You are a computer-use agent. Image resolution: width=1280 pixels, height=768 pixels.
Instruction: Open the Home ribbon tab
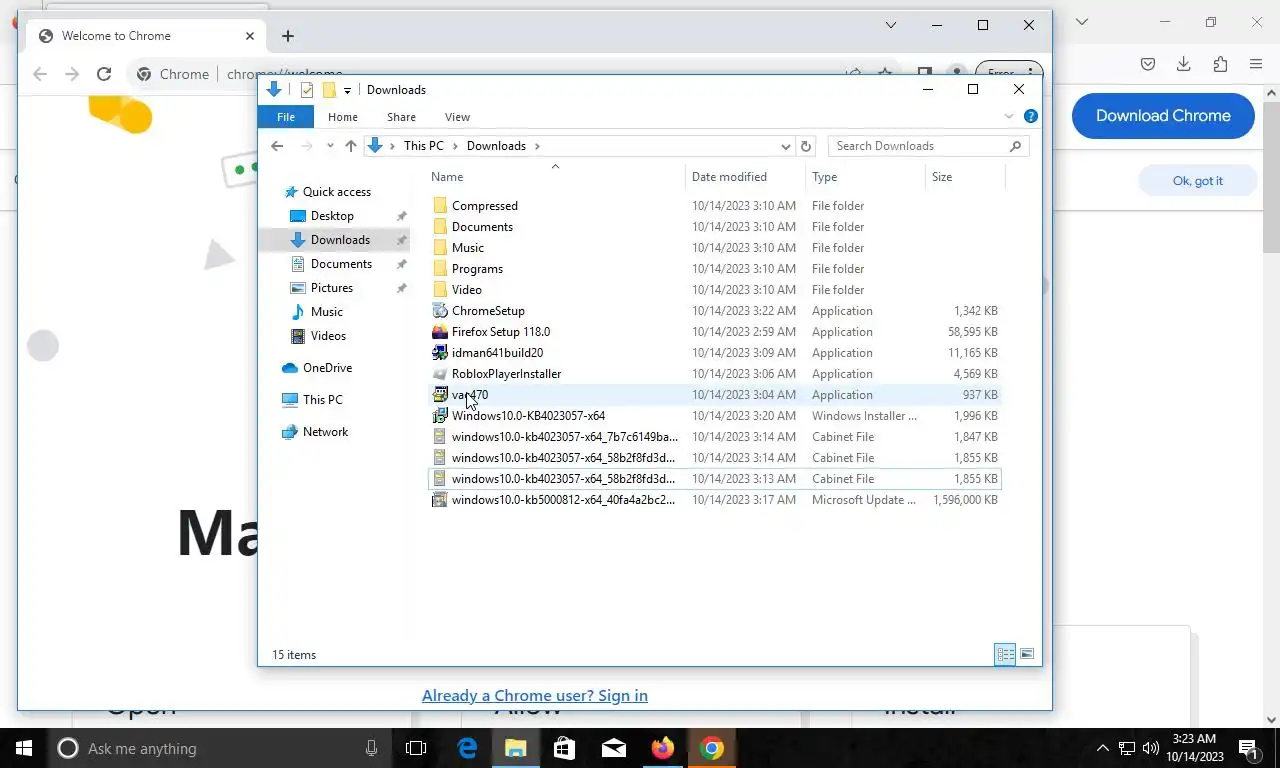343,117
